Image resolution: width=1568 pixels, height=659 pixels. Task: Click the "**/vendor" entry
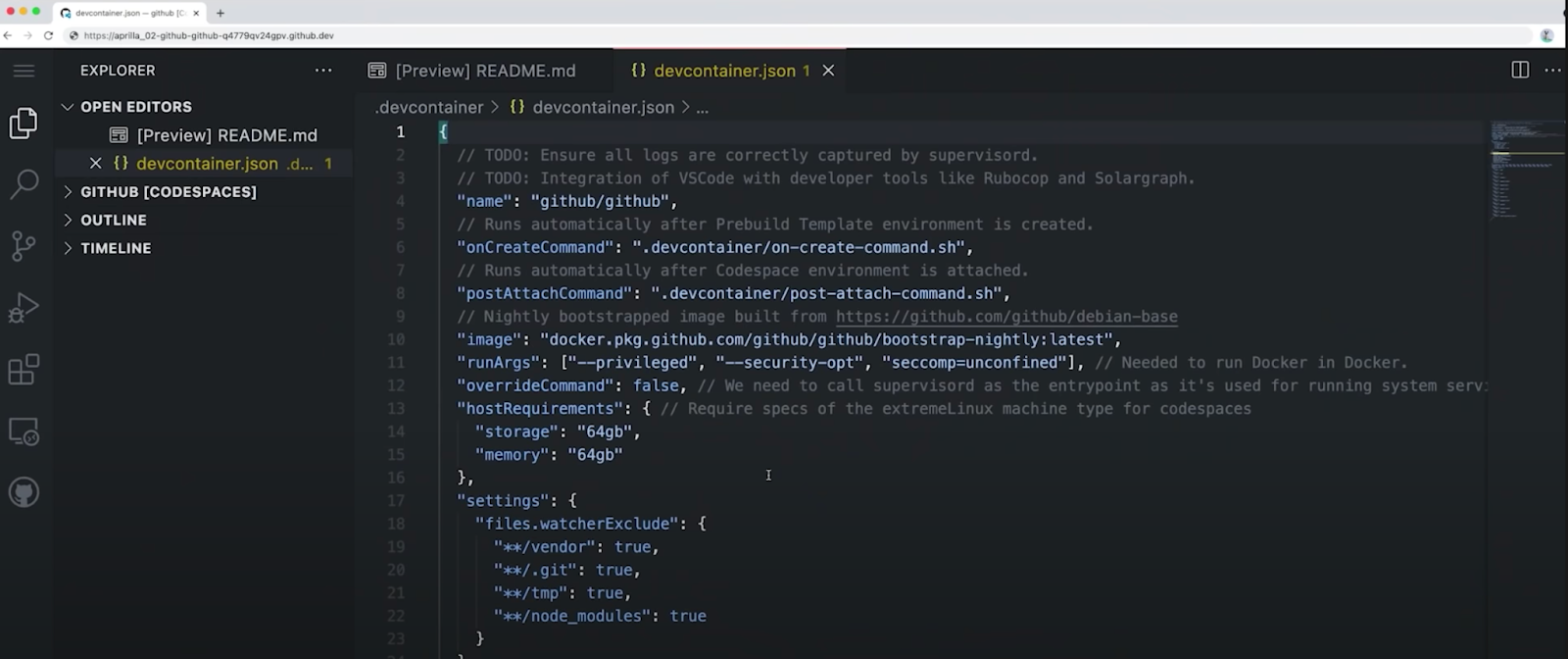point(545,547)
